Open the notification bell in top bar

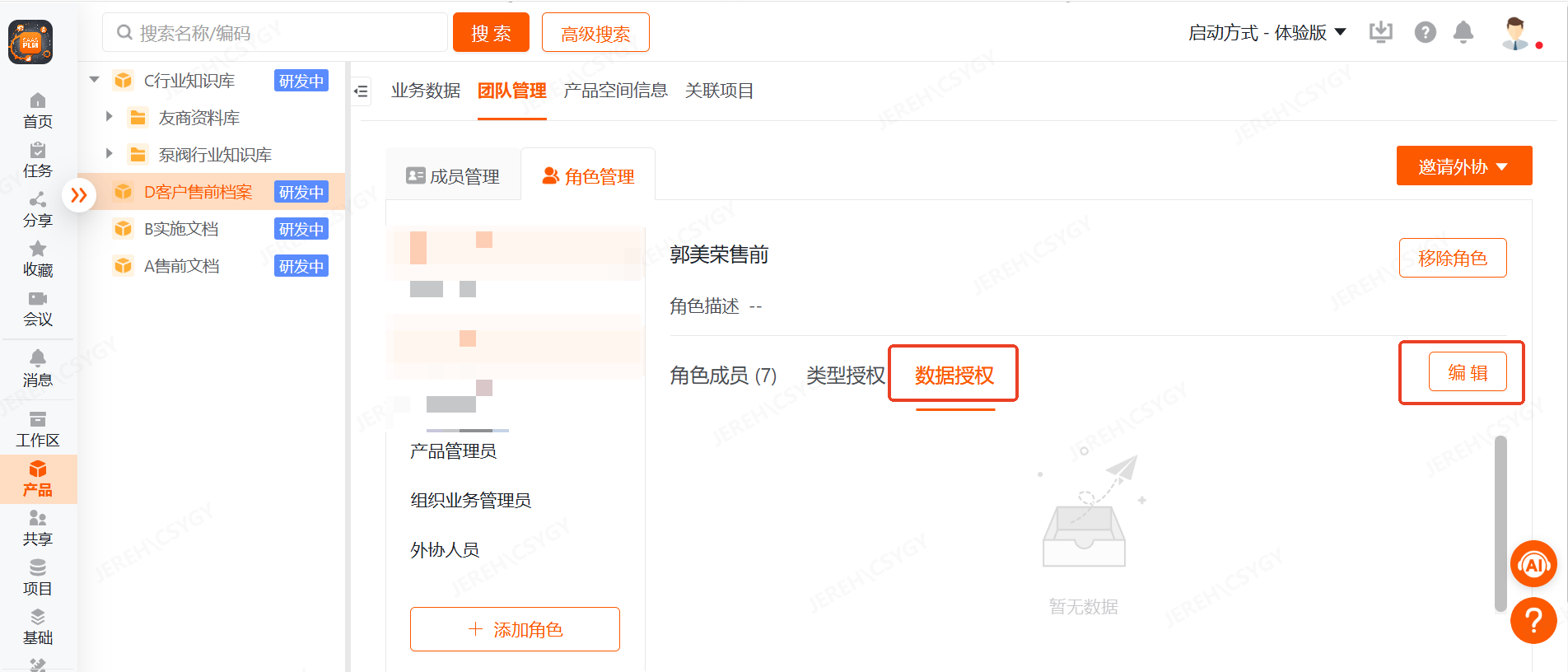point(1463,32)
